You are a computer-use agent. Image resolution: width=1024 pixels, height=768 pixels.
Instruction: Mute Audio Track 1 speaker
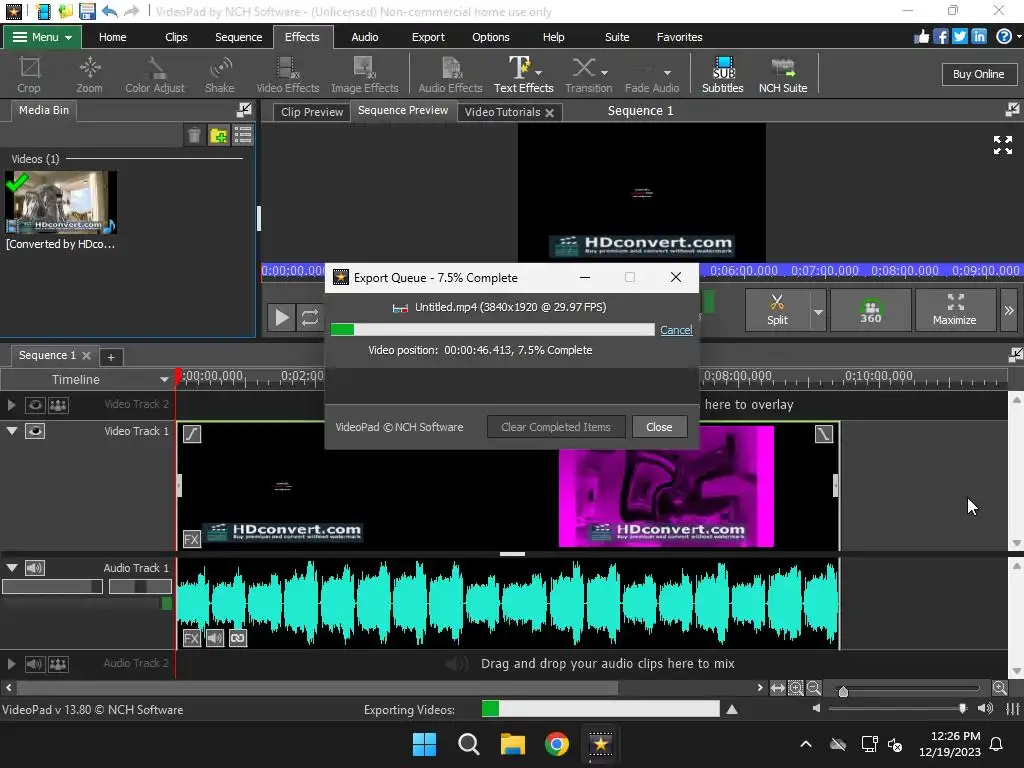35,568
